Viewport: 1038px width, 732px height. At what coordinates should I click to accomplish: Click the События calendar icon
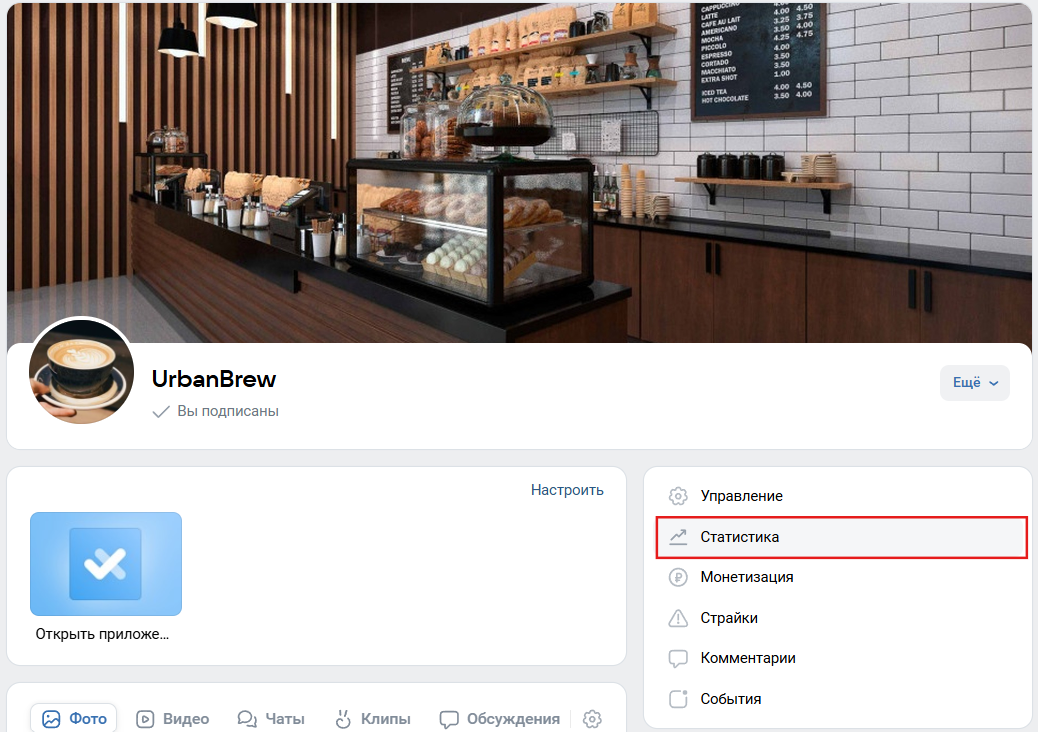(x=678, y=699)
